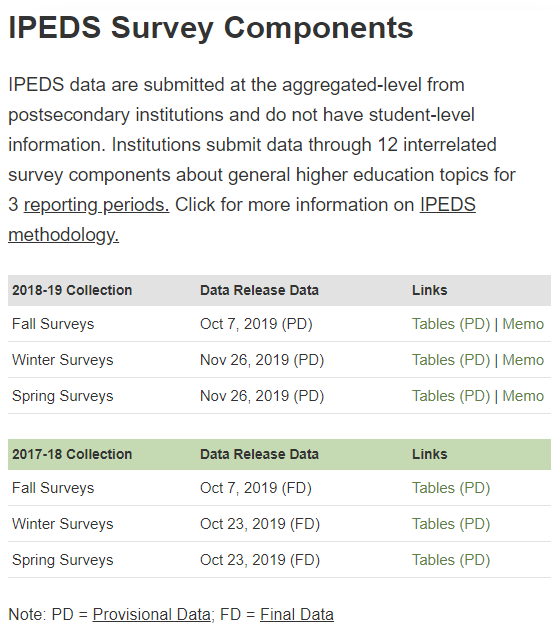Open Memo for 2018-19 Spring Surveys
The width and height of the screenshot is (559, 637).
point(523,396)
